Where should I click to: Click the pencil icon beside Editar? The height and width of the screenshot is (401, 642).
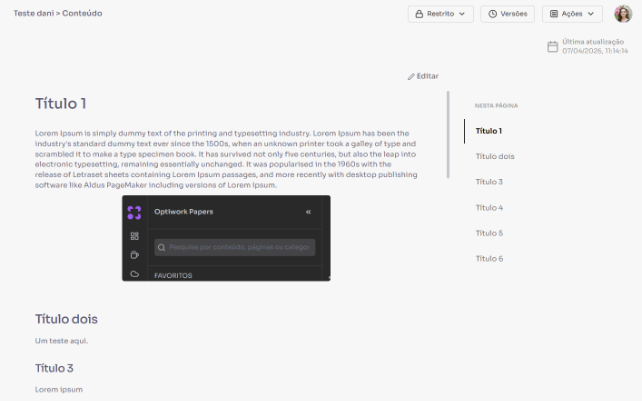411,77
